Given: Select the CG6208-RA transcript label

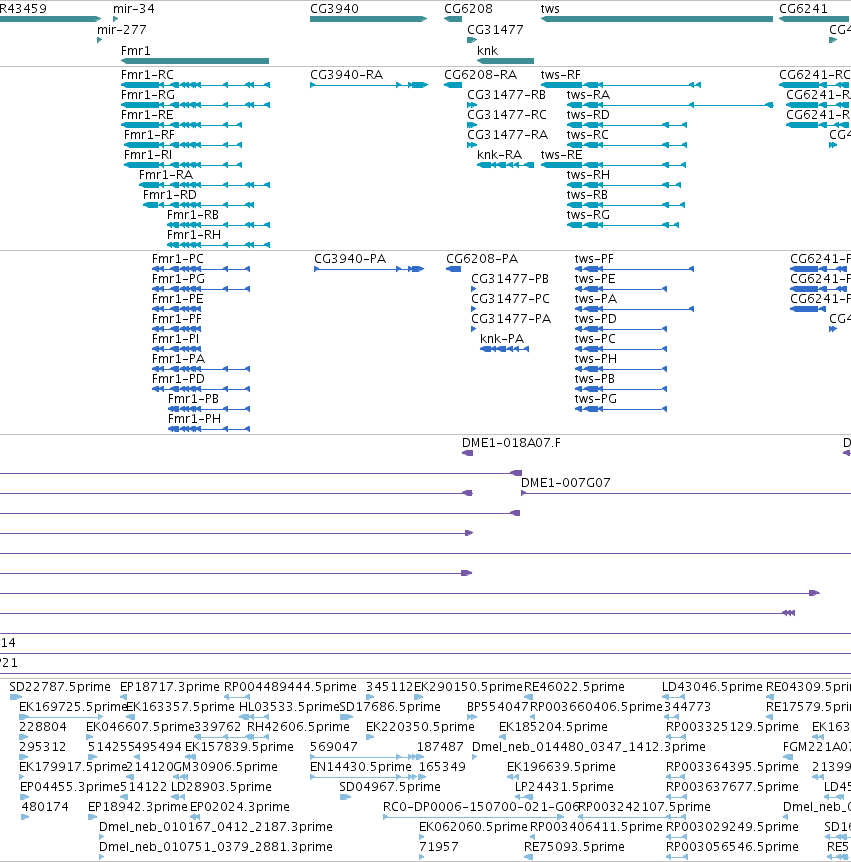Looking at the screenshot, I should coord(481,75).
